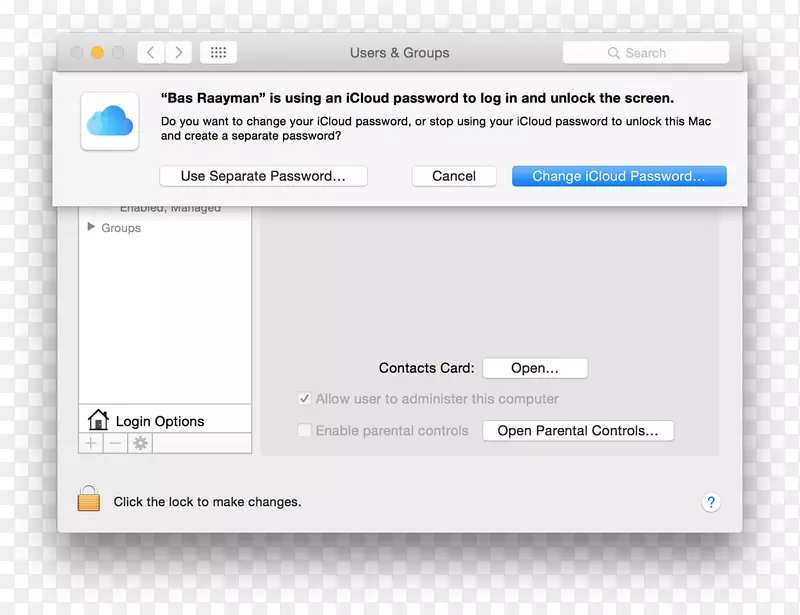
Task: Click the iCloud cloud icon in dialog
Action: [x=110, y=121]
